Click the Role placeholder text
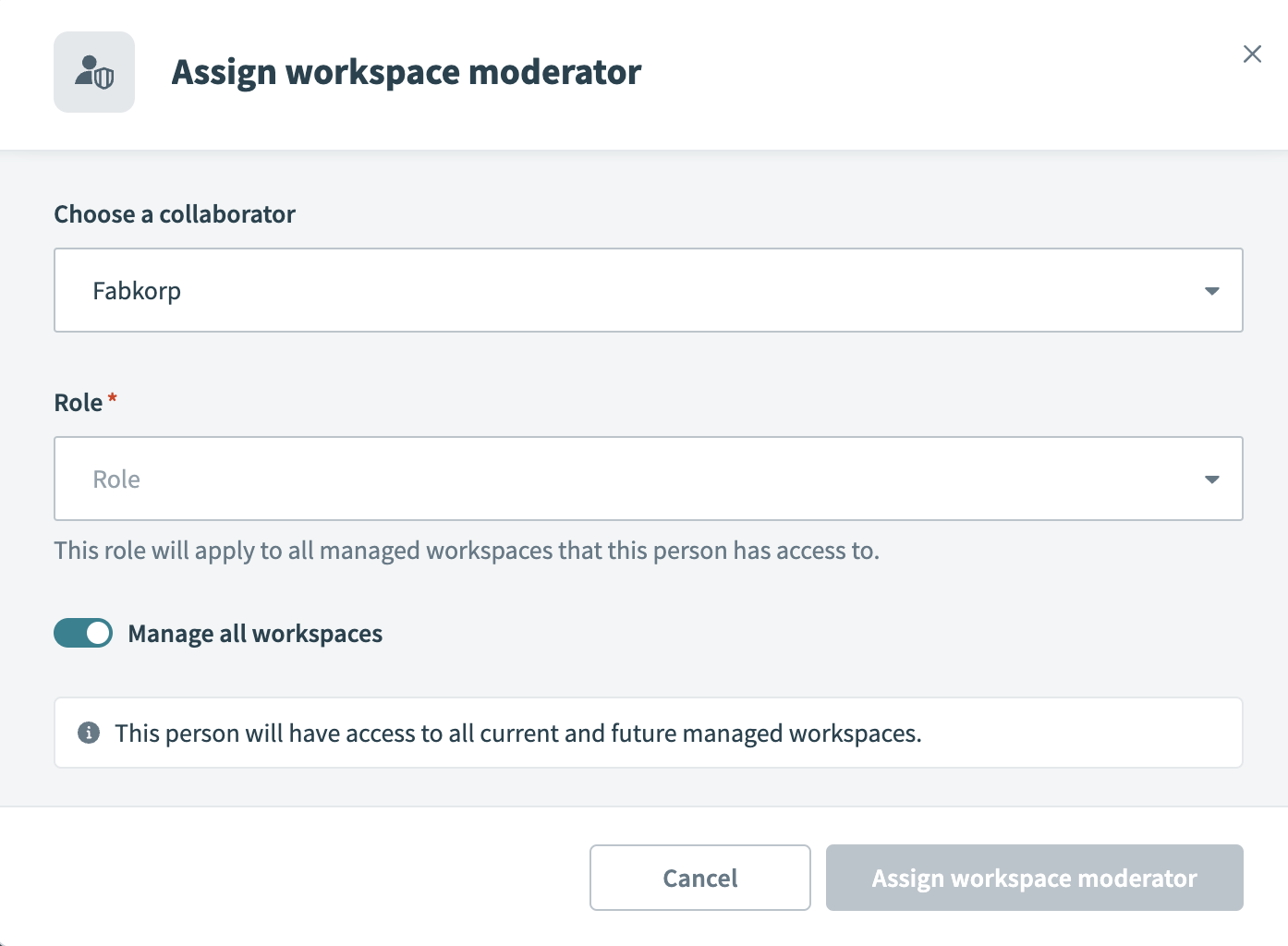1288x946 pixels. pos(116,479)
